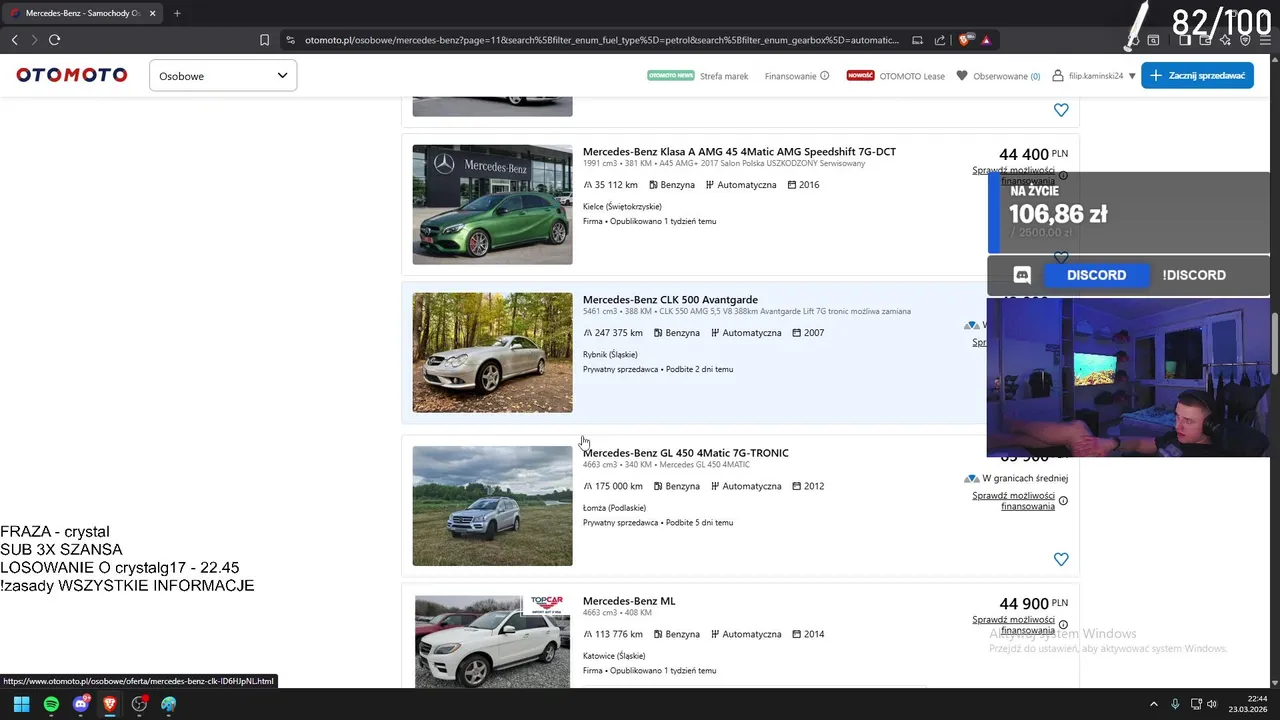This screenshot has height=720, width=1280.
Task: Show hidden system tray icons
Action: click(x=1154, y=704)
